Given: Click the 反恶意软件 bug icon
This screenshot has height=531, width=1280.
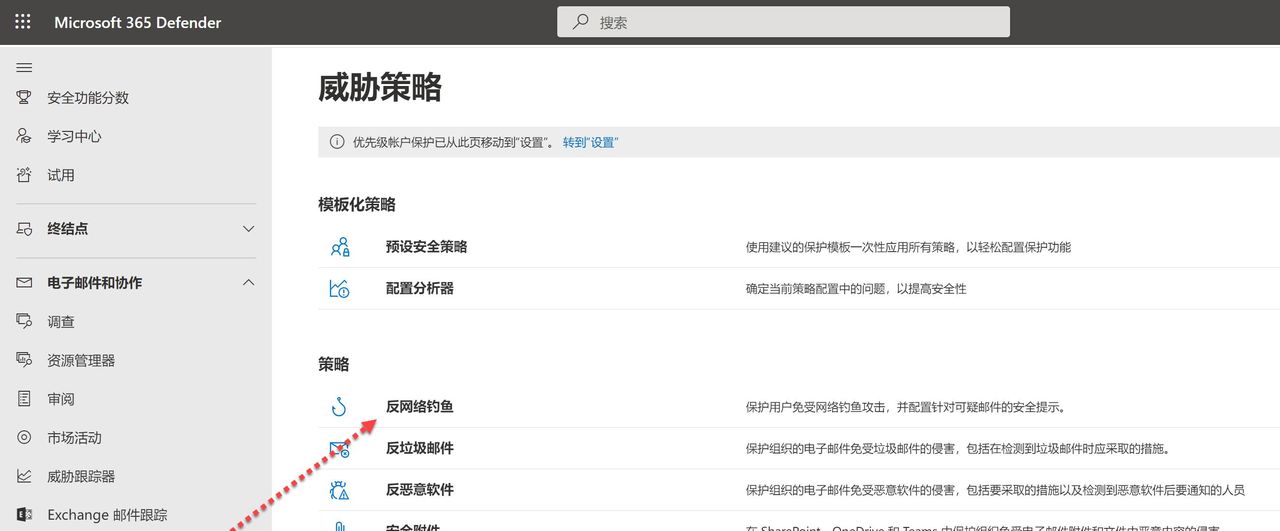Looking at the screenshot, I should (340, 490).
